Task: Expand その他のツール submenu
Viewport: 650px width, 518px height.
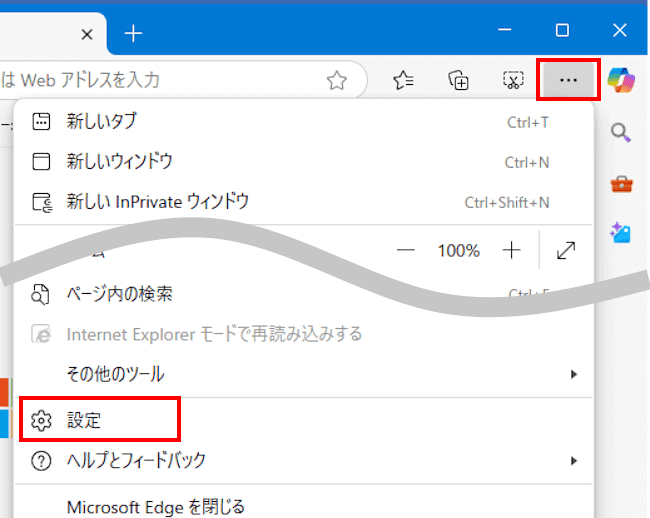Action: [x=303, y=374]
